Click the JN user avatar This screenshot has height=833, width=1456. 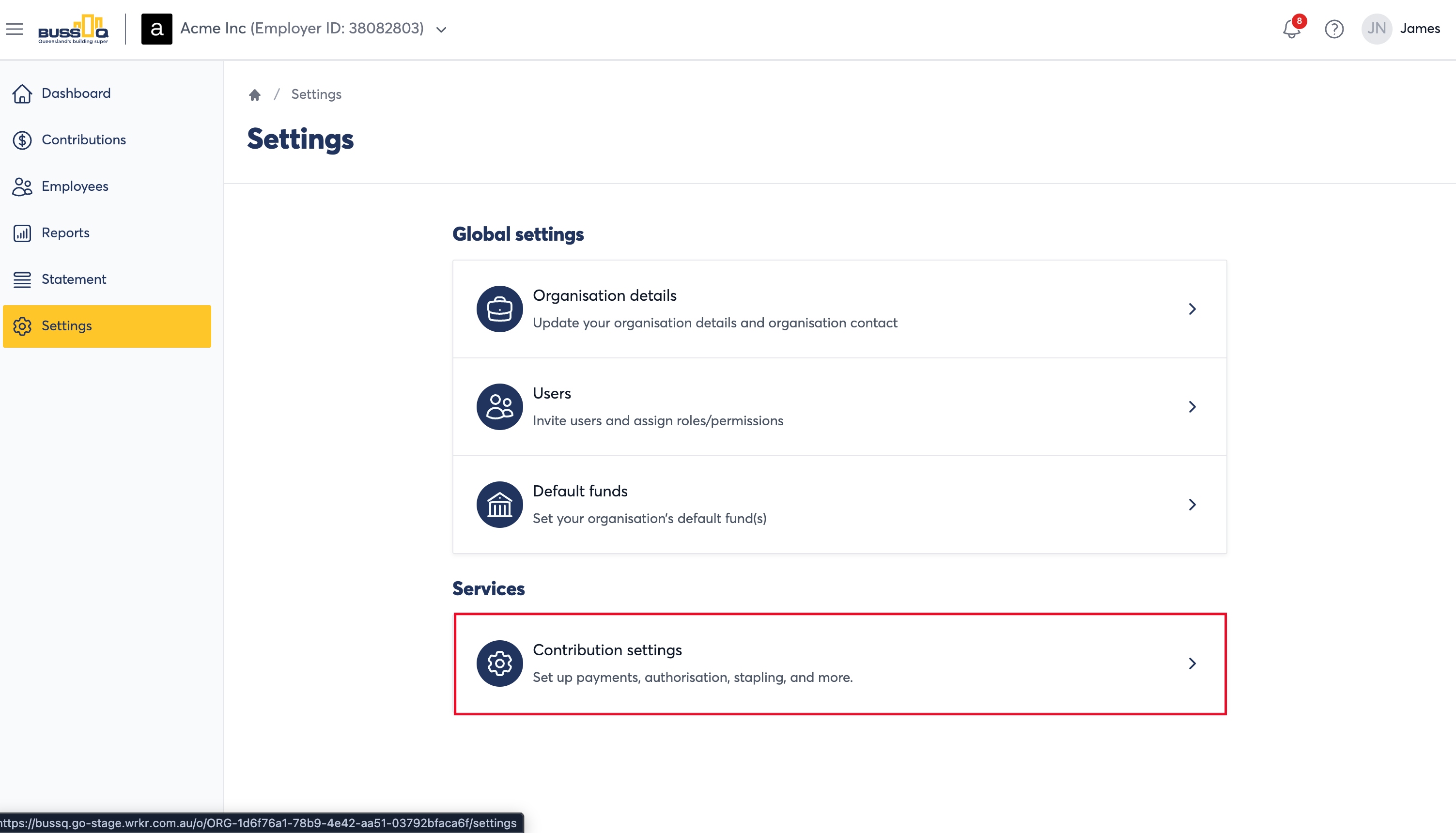click(x=1377, y=29)
